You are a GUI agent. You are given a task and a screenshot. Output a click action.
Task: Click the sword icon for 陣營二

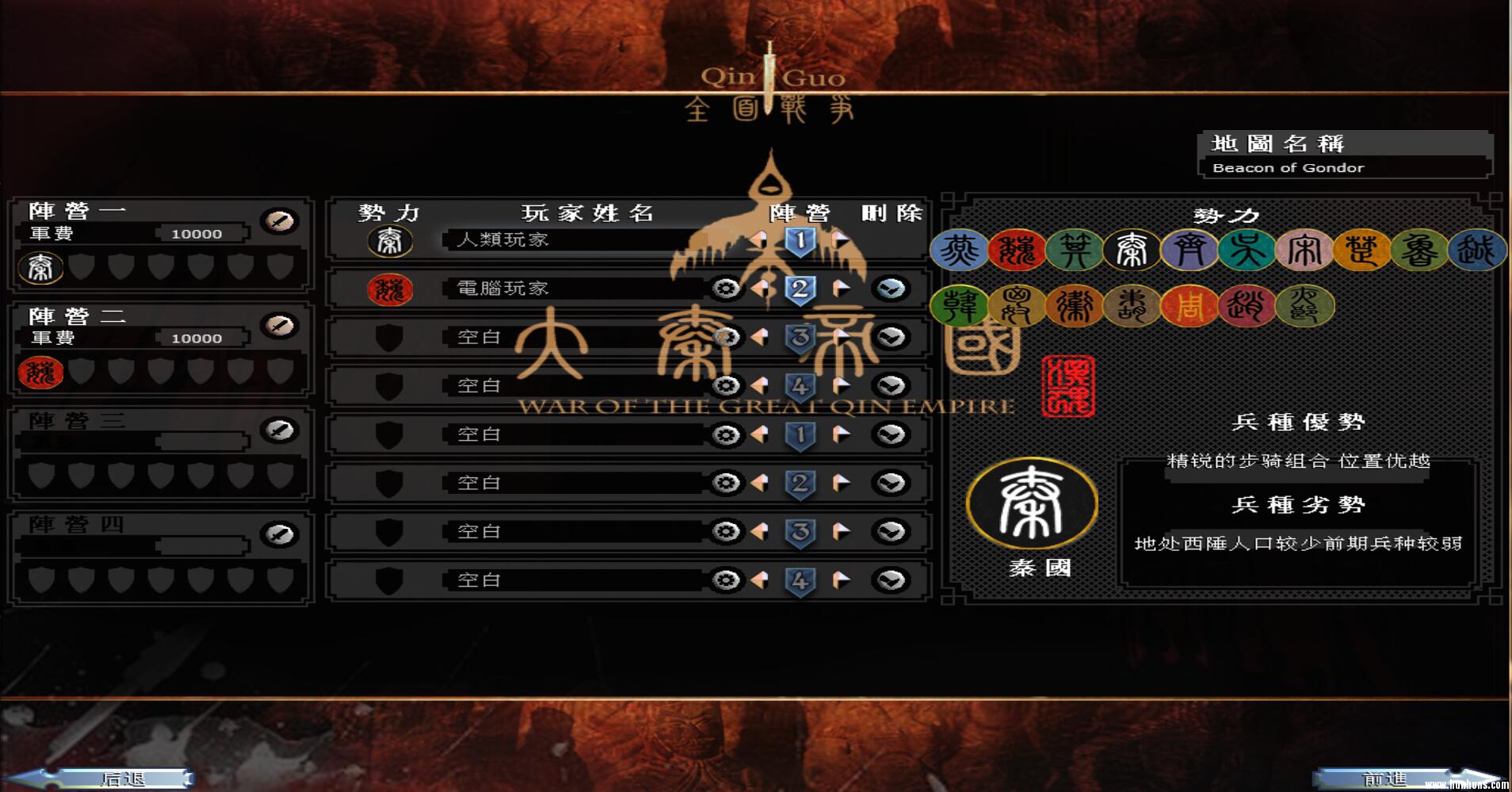click(x=279, y=325)
